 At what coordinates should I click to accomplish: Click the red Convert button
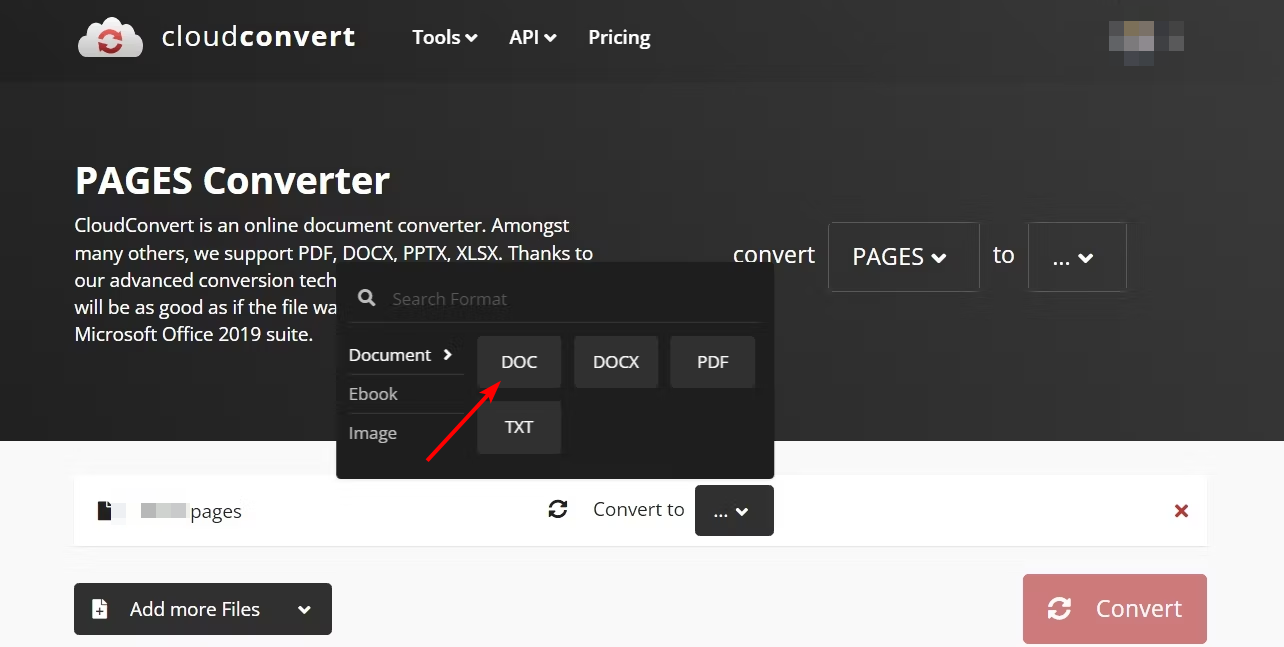[x=1115, y=609]
